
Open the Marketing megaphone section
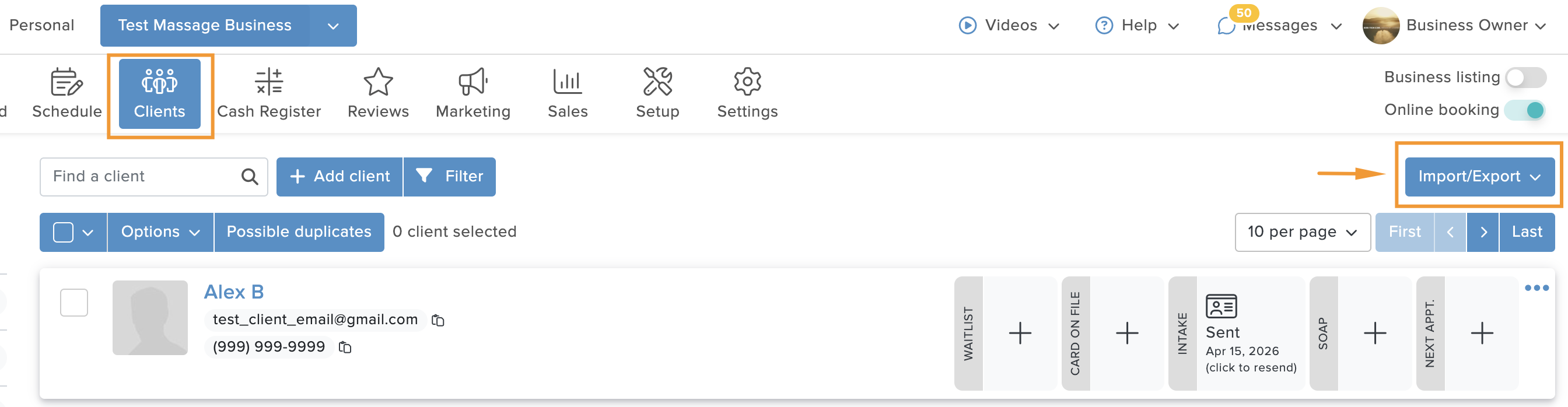(x=473, y=94)
